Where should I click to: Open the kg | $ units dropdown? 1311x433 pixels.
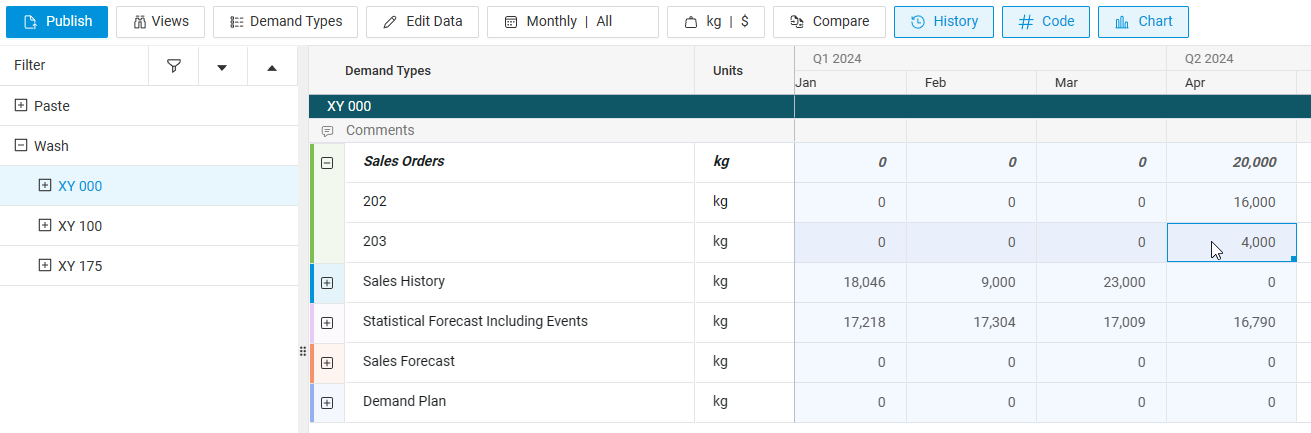[715, 21]
